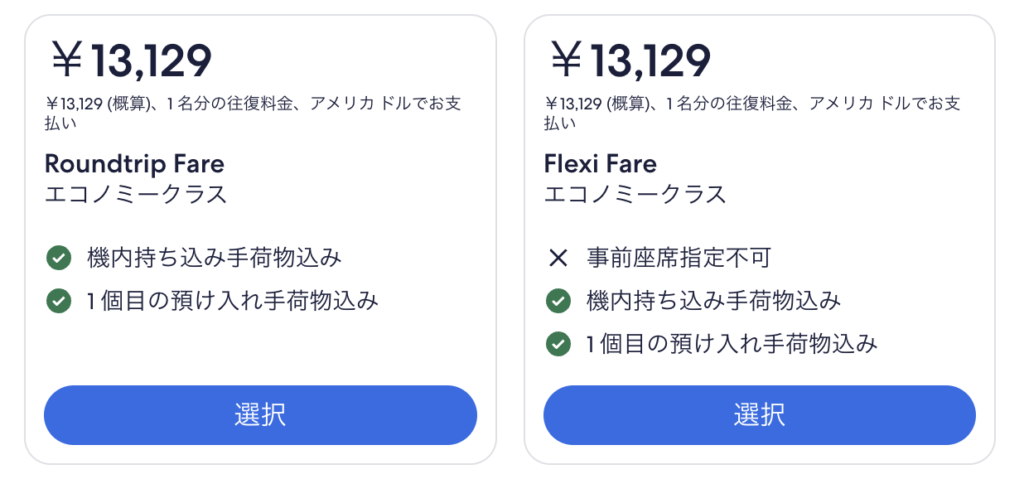Click the X icon beside 事前座席指定不可
1024x479 pixels.
pos(558,258)
